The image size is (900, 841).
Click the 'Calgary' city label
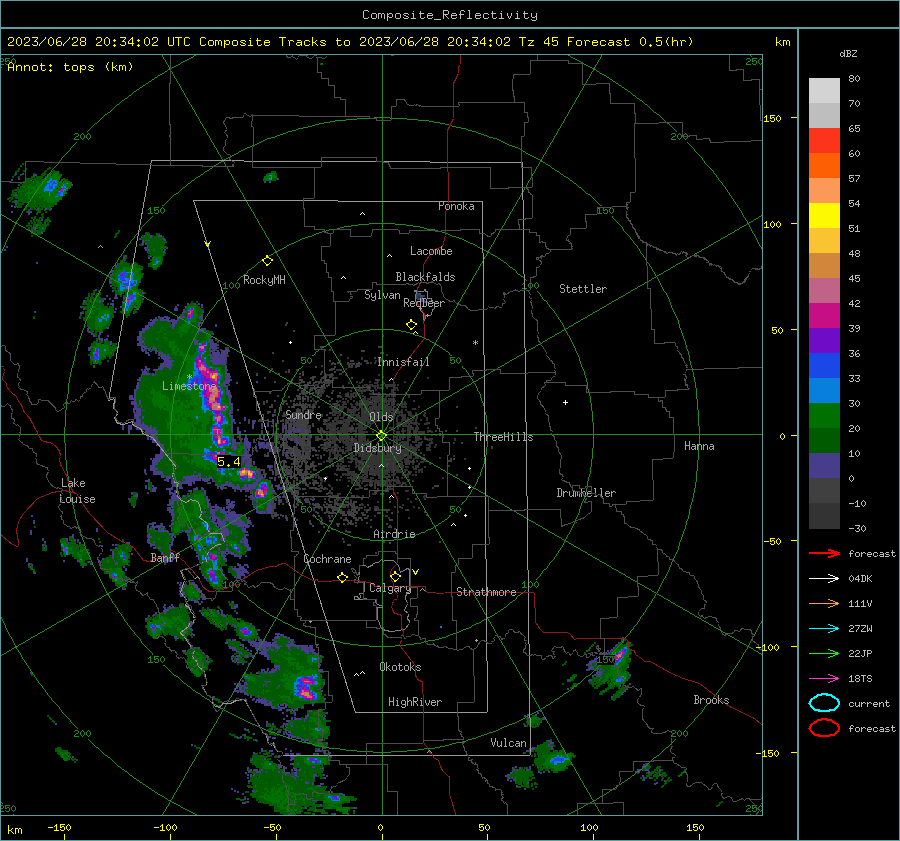(x=390, y=588)
